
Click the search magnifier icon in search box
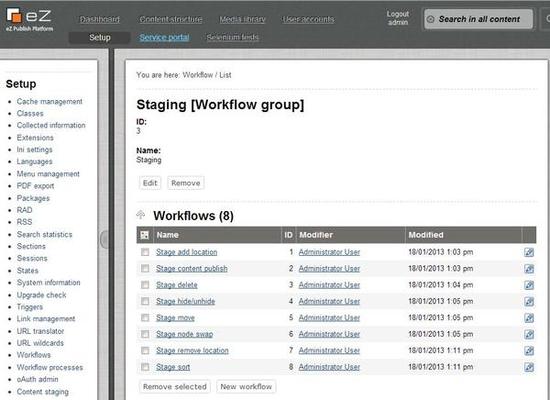pos(430,19)
